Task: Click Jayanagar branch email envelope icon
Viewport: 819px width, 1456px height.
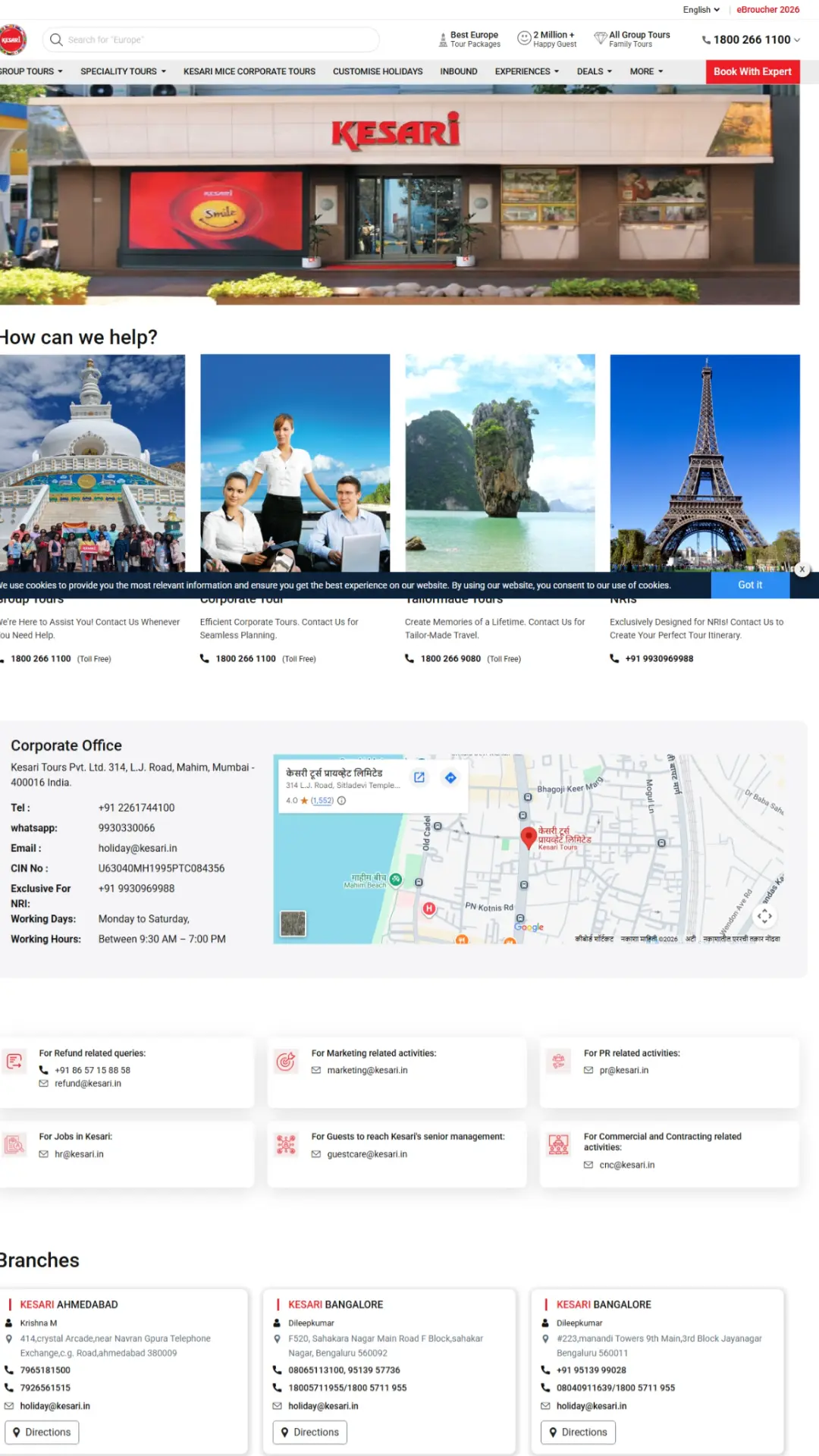Action: (x=545, y=1406)
